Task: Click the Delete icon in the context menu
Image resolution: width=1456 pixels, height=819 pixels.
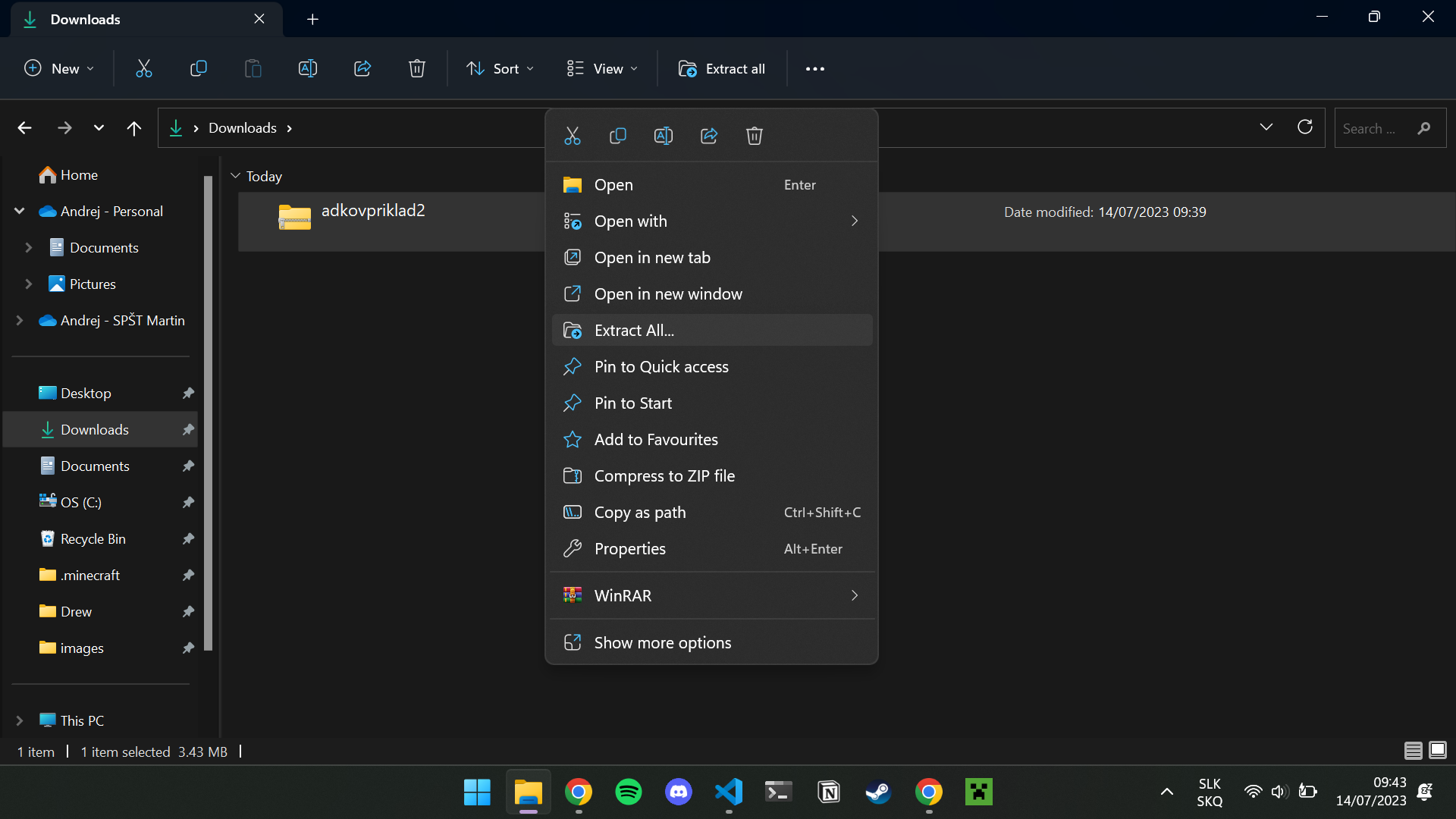Action: pyautogui.click(x=755, y=136)
